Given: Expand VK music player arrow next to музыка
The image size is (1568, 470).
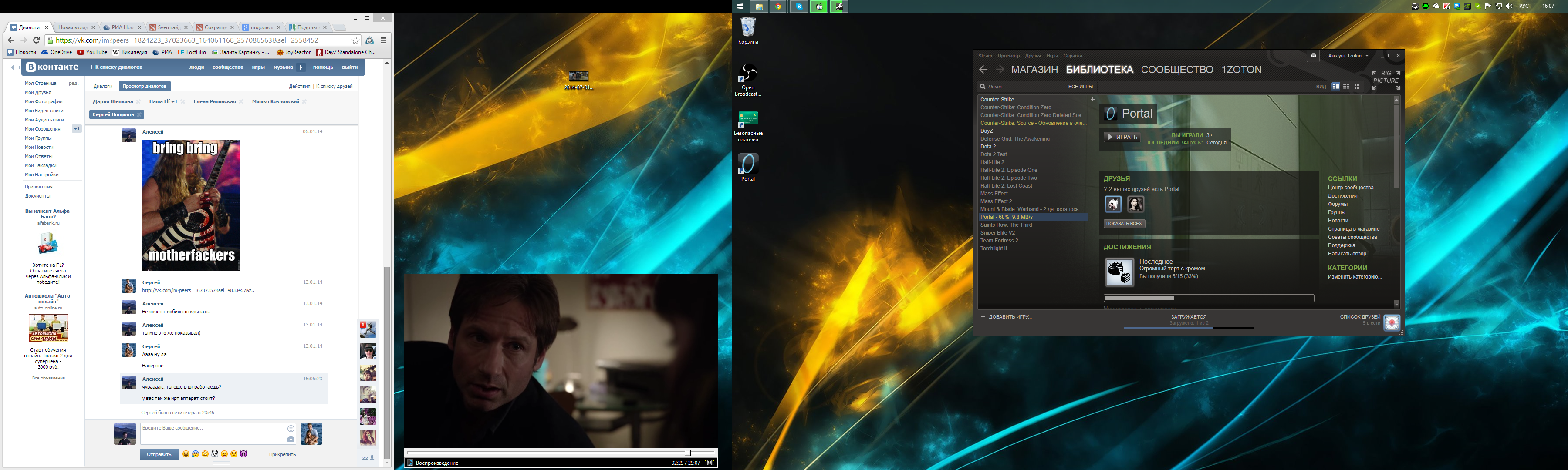Looking at the screenshot, I should coord(301,67).
